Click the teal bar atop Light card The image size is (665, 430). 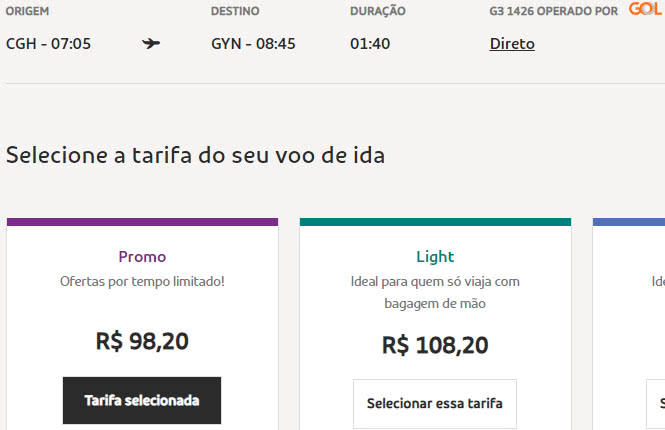pos(435,222)
